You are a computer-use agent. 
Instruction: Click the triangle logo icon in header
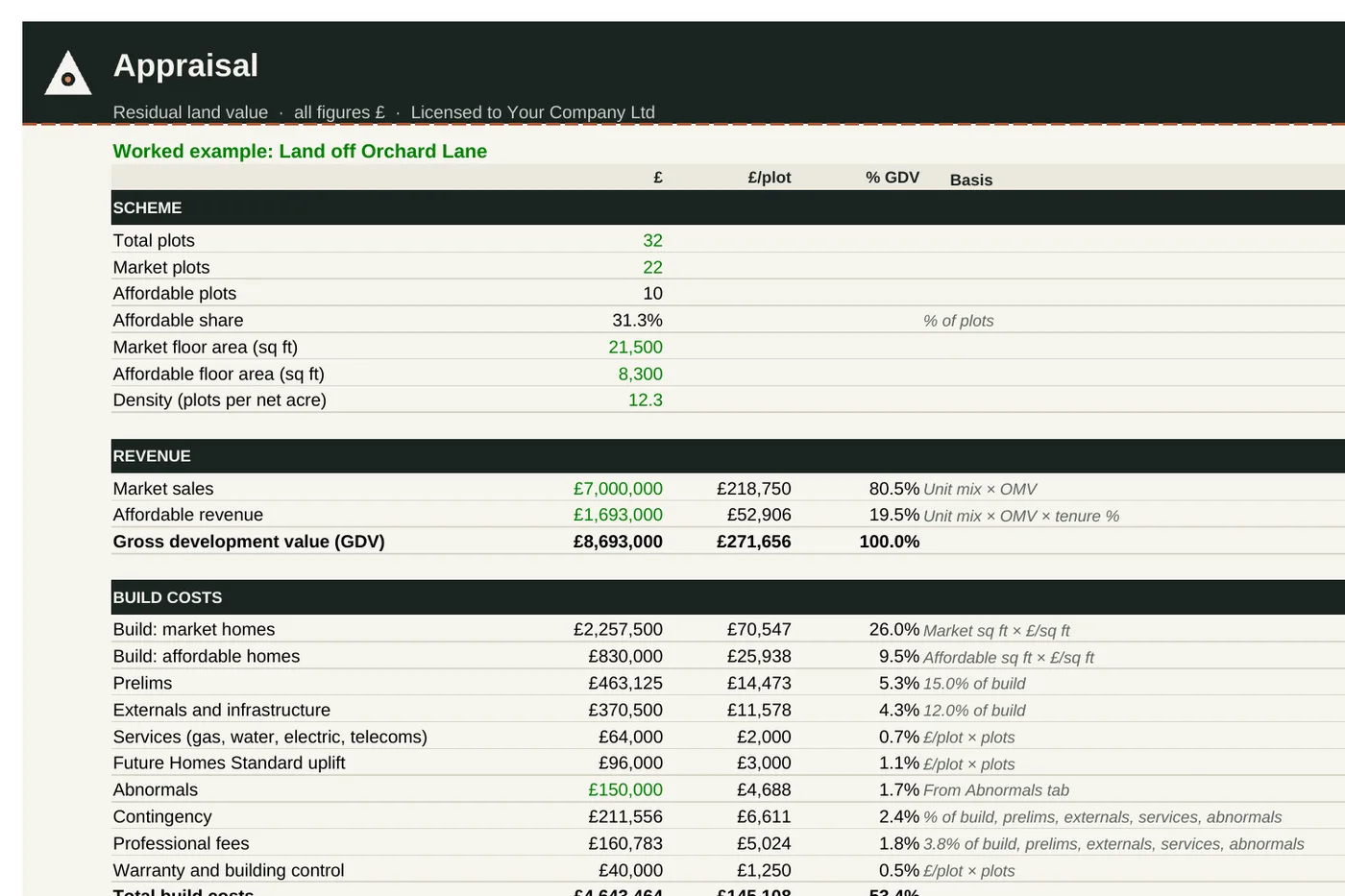(x=68, y=73)
